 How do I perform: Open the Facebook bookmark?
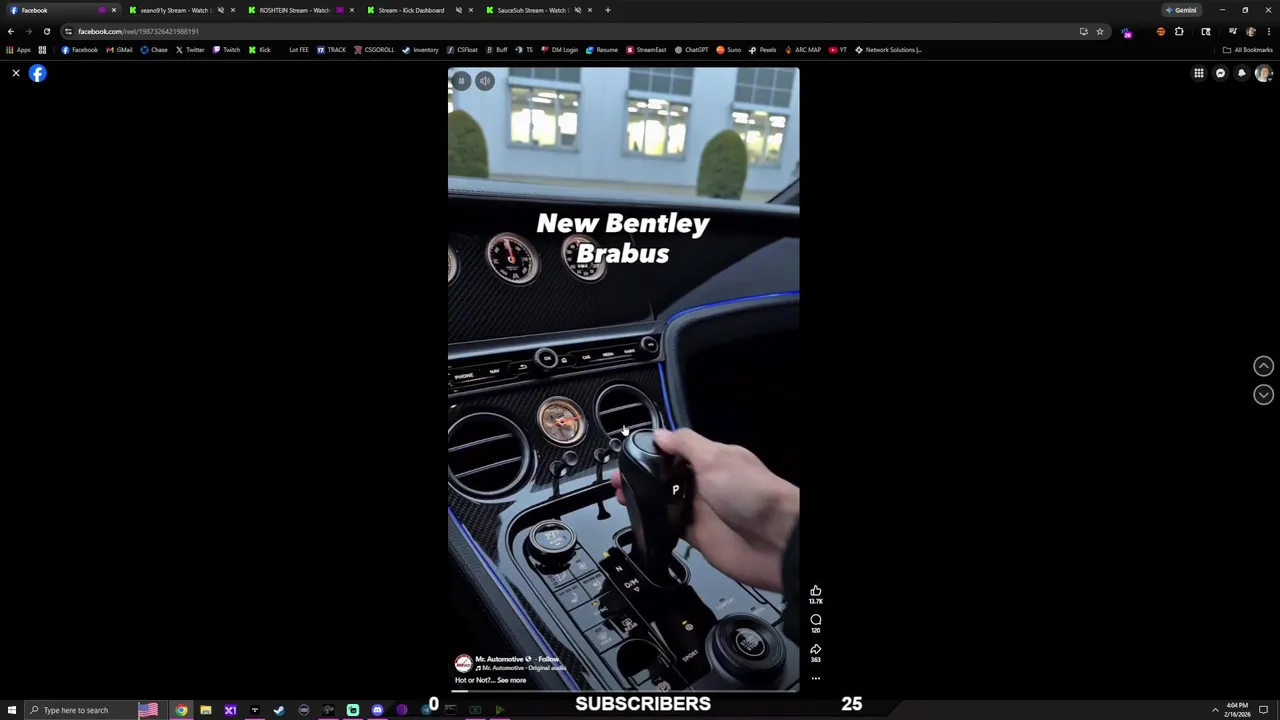coord(80,50)
